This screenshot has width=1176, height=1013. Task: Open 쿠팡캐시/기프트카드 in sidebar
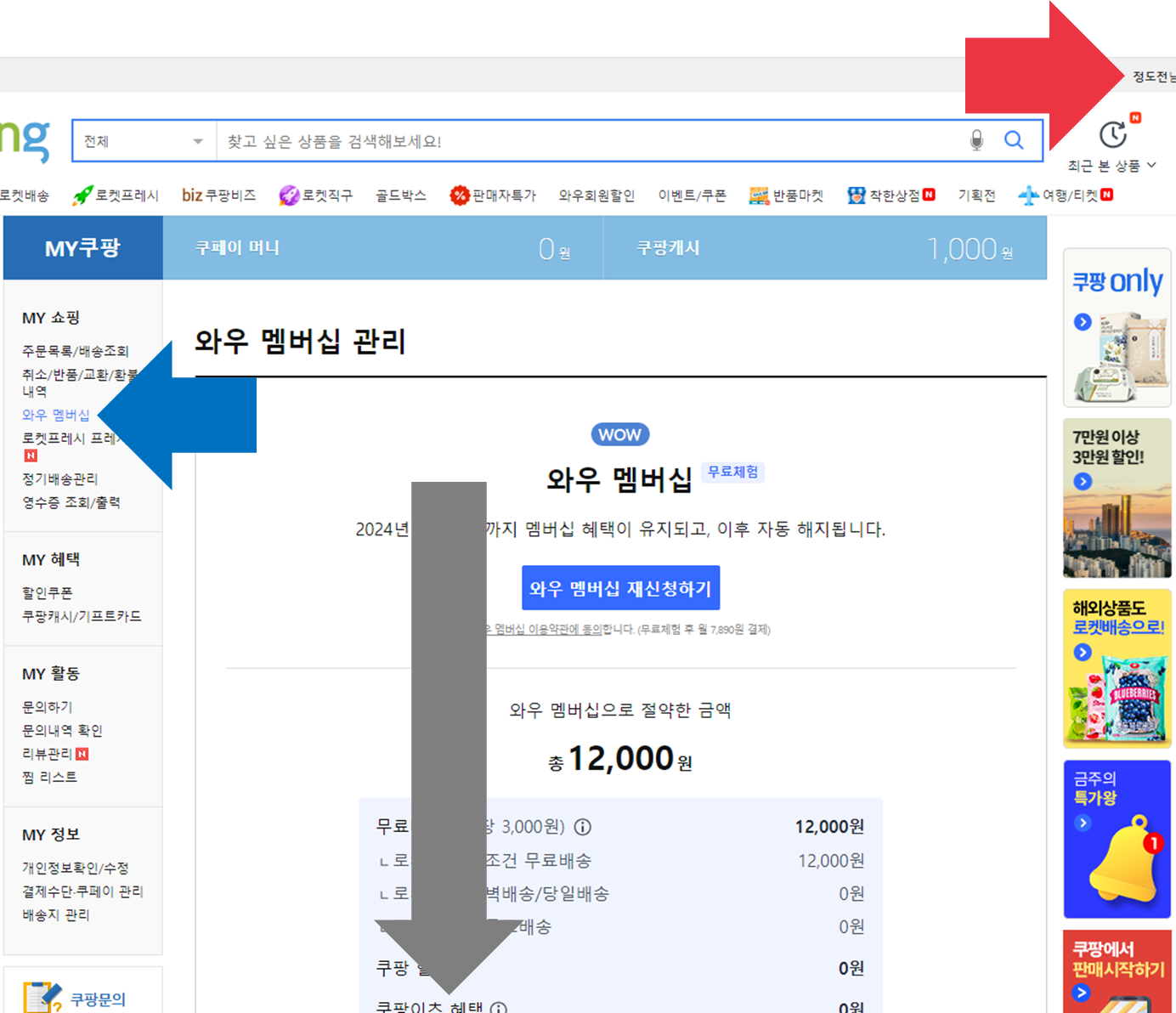tap(82, 616)
